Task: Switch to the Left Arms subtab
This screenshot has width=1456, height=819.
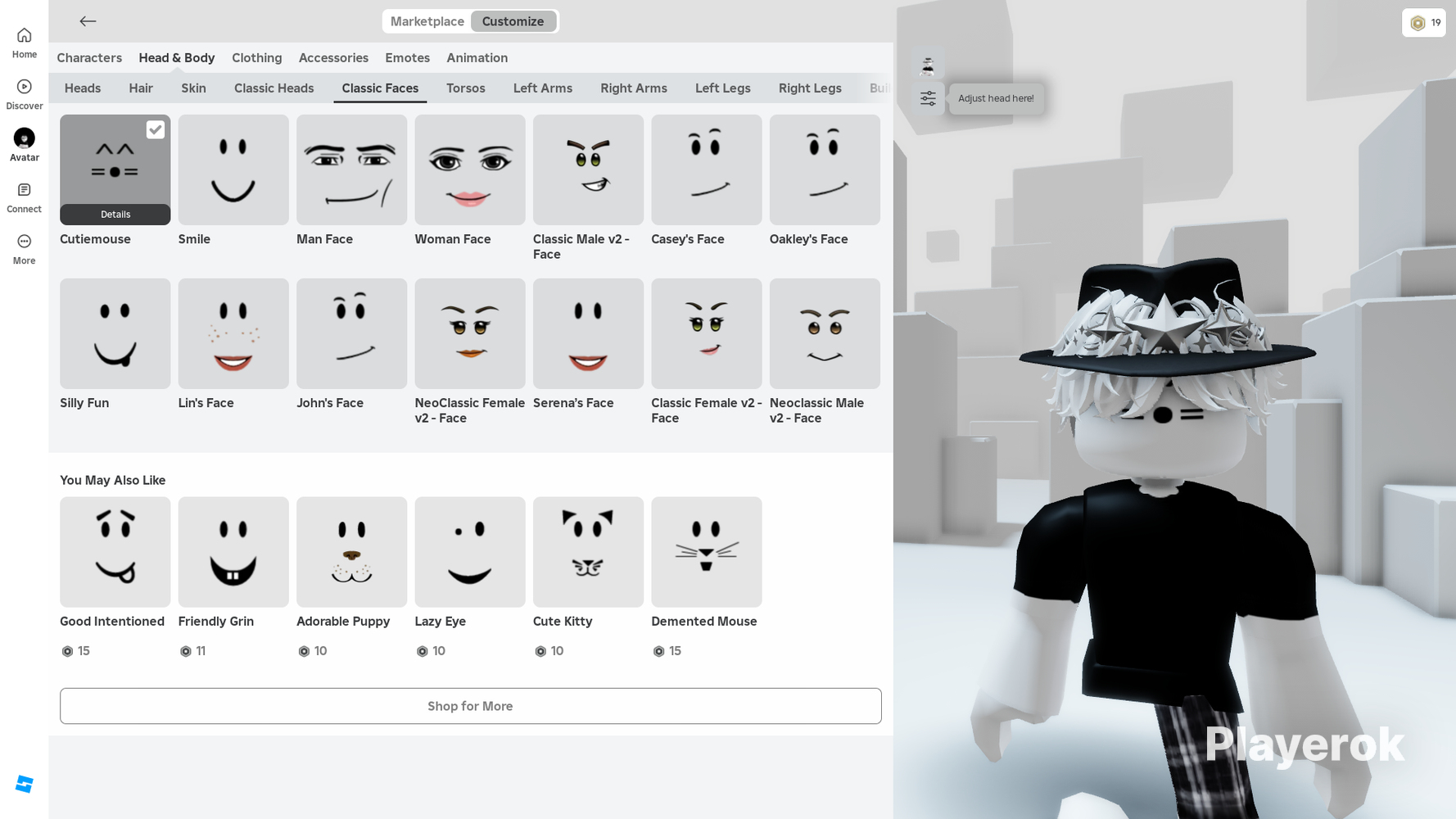Action: [543, 88]
